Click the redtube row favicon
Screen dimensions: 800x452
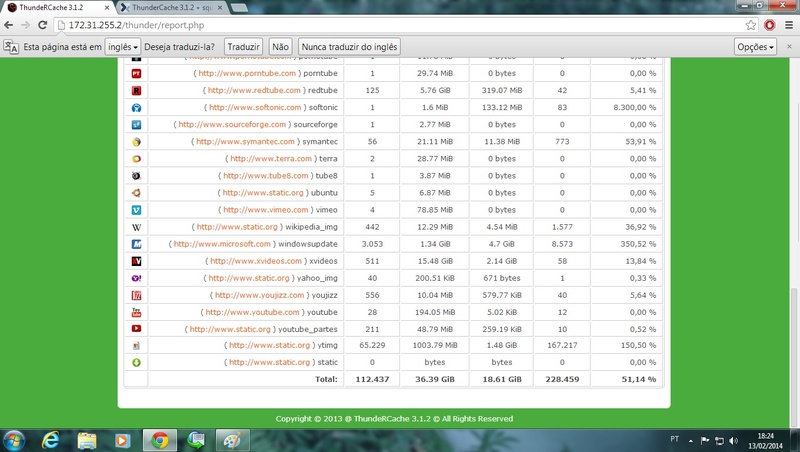tap(136, 91)
